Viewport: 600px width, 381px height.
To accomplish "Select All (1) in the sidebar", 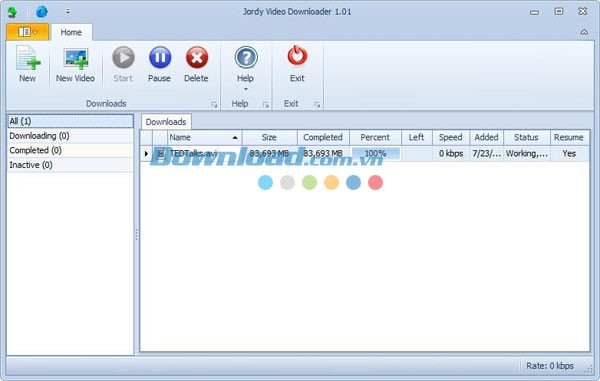I will point(70,121).
